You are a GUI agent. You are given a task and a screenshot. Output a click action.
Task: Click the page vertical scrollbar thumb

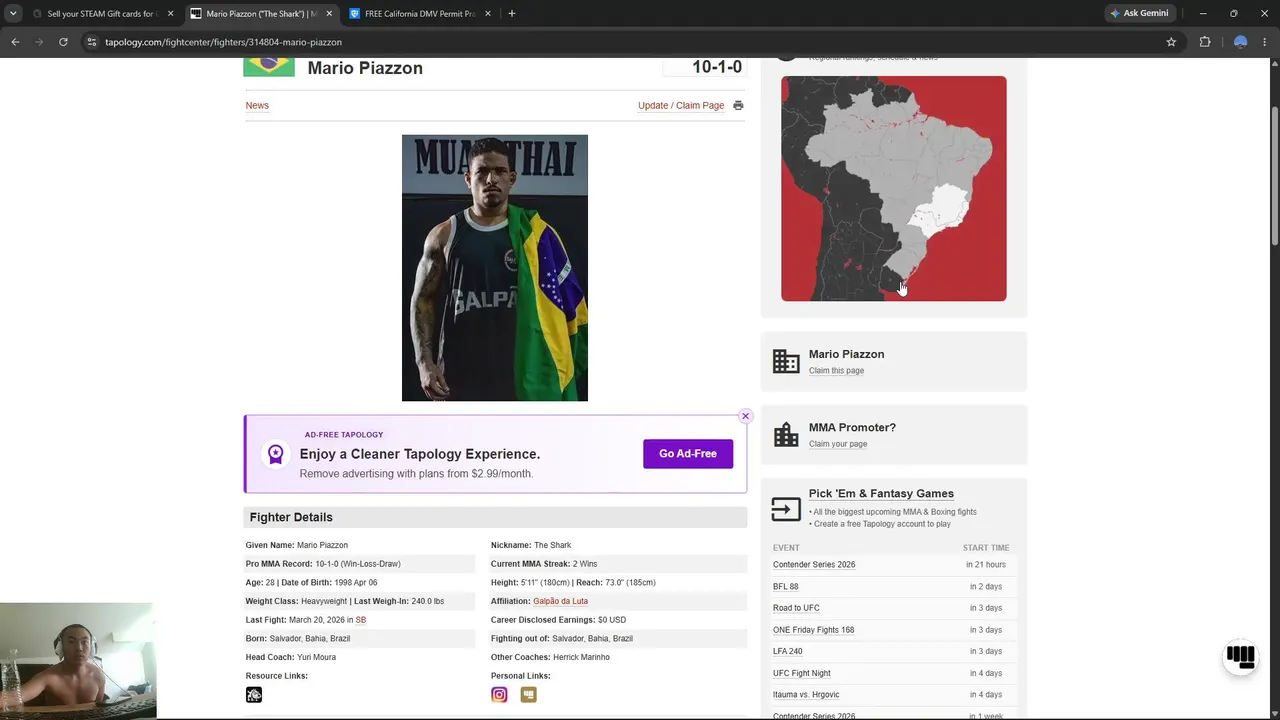click(1275, 174)
